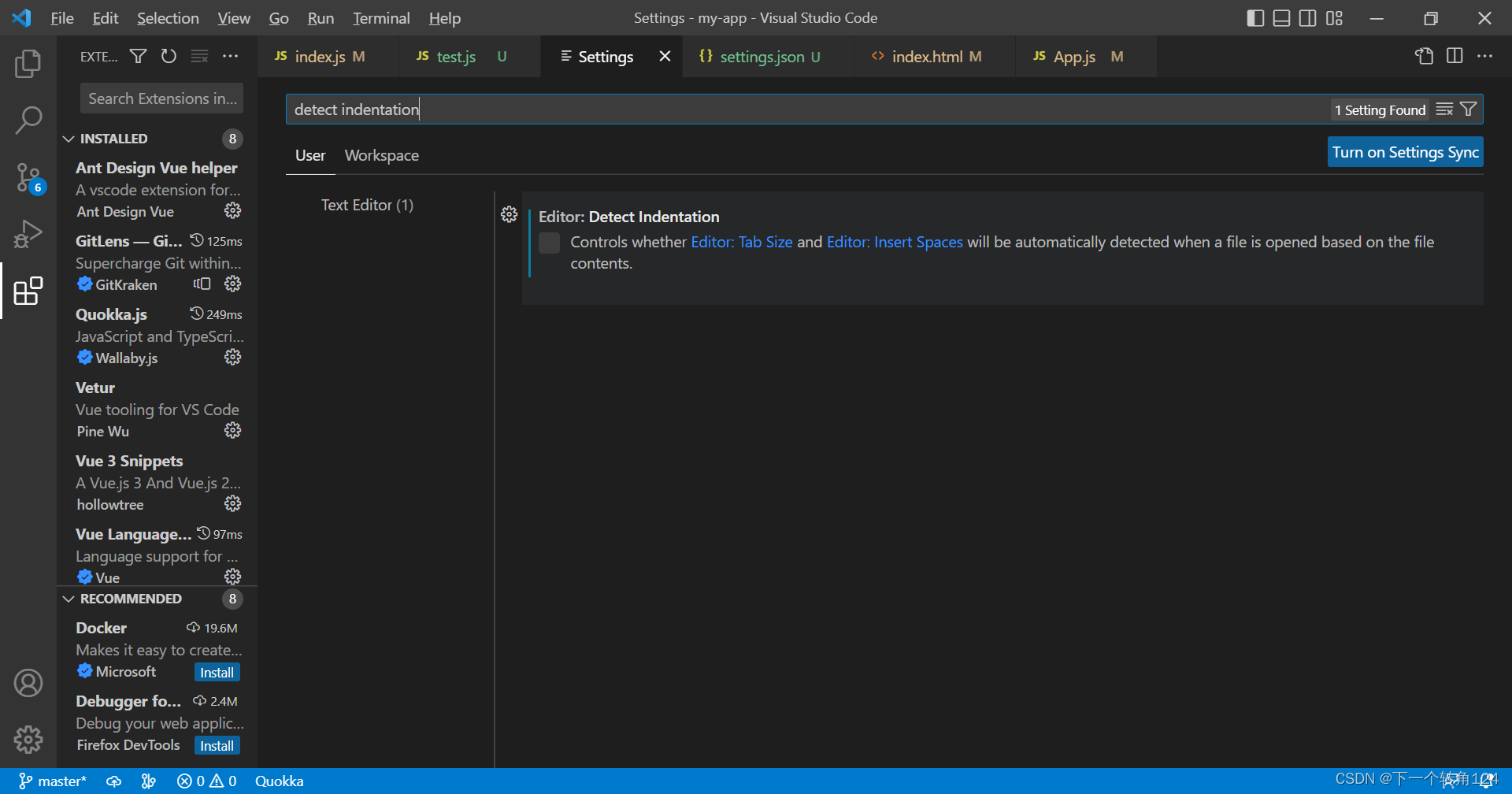Click the GitLens remote sync icon

(x=202, y=284)
